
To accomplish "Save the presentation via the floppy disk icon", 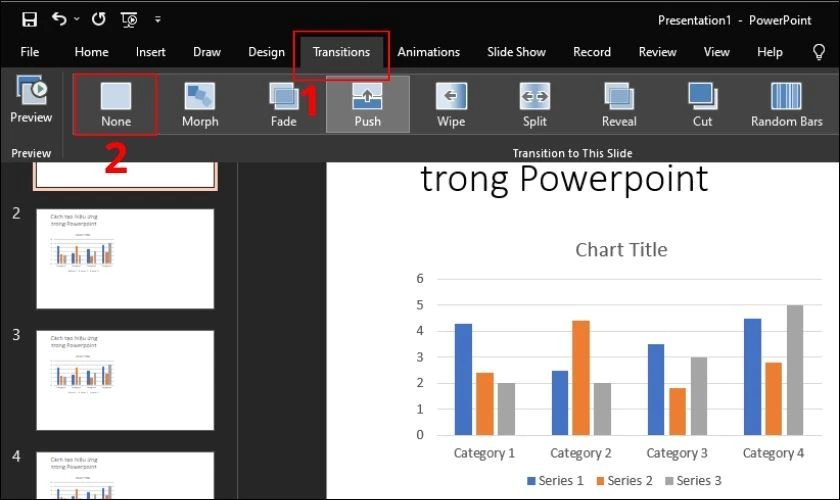I will [x=29, y=20].
